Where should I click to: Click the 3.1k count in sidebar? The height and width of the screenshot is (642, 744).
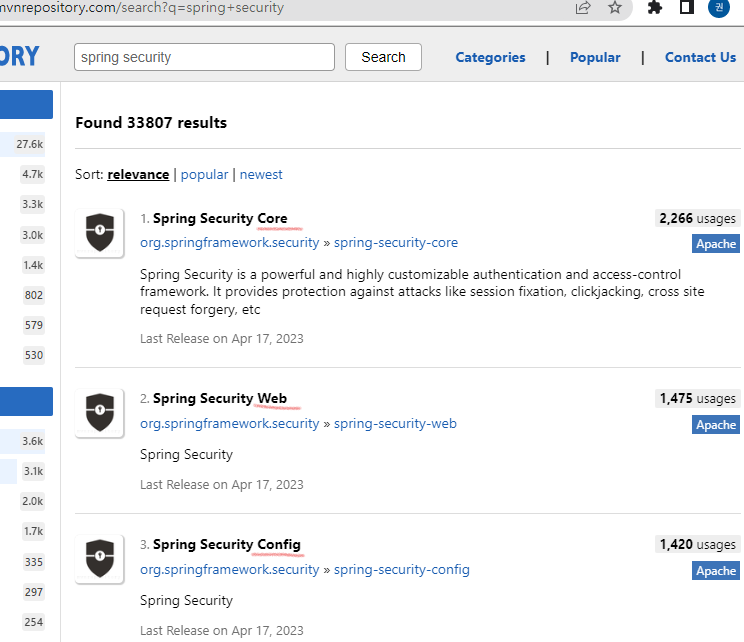(33, 471)
